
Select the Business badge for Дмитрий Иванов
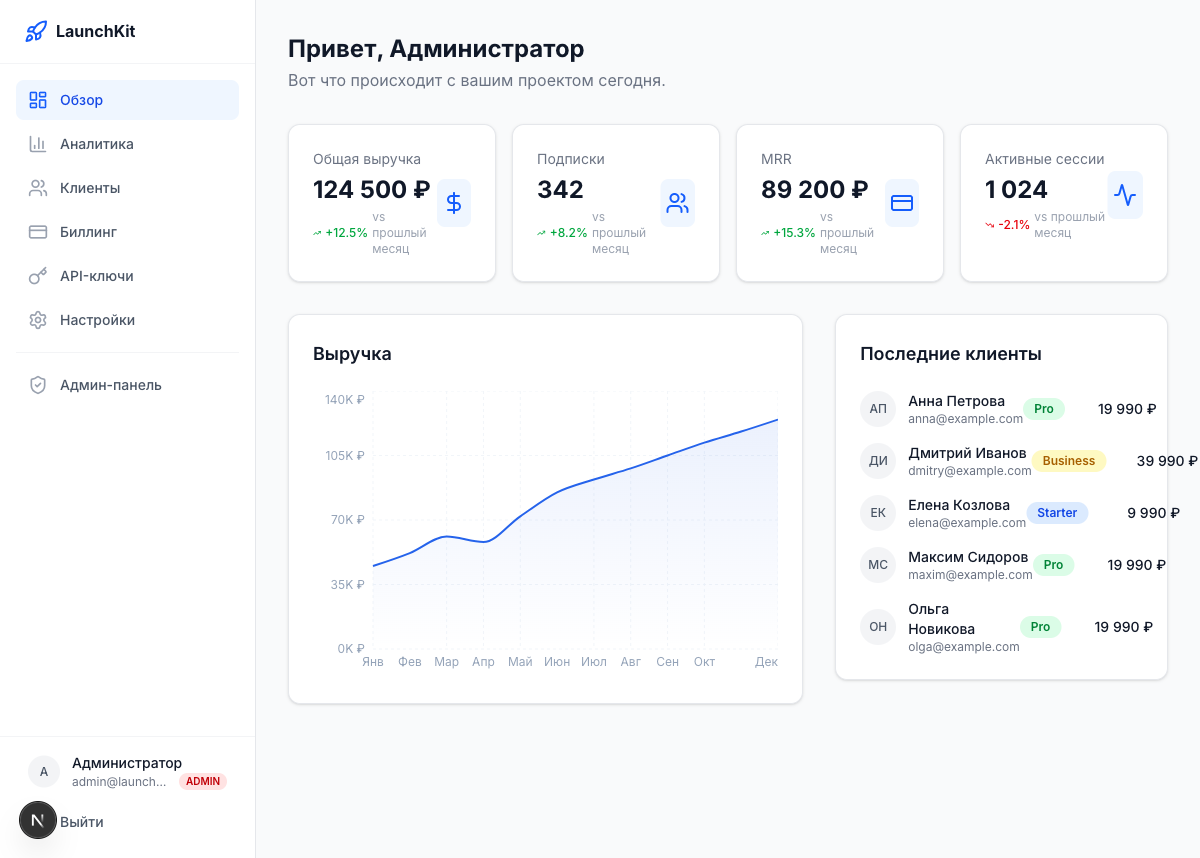[x=1069, y=461]
